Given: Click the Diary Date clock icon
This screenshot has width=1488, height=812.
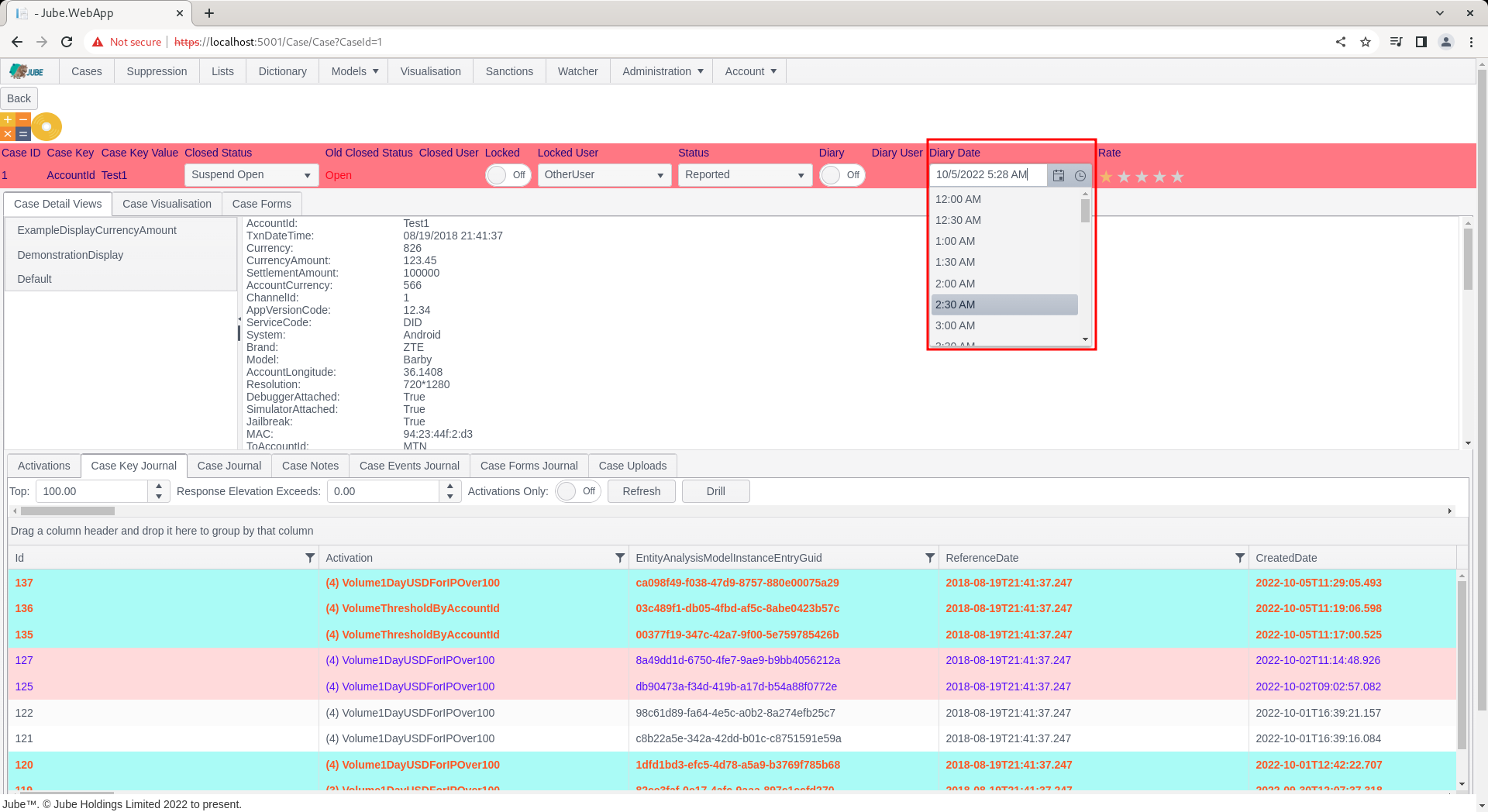Looking at the screenshot, I should pyautogui.click(x=1080, y=175).
